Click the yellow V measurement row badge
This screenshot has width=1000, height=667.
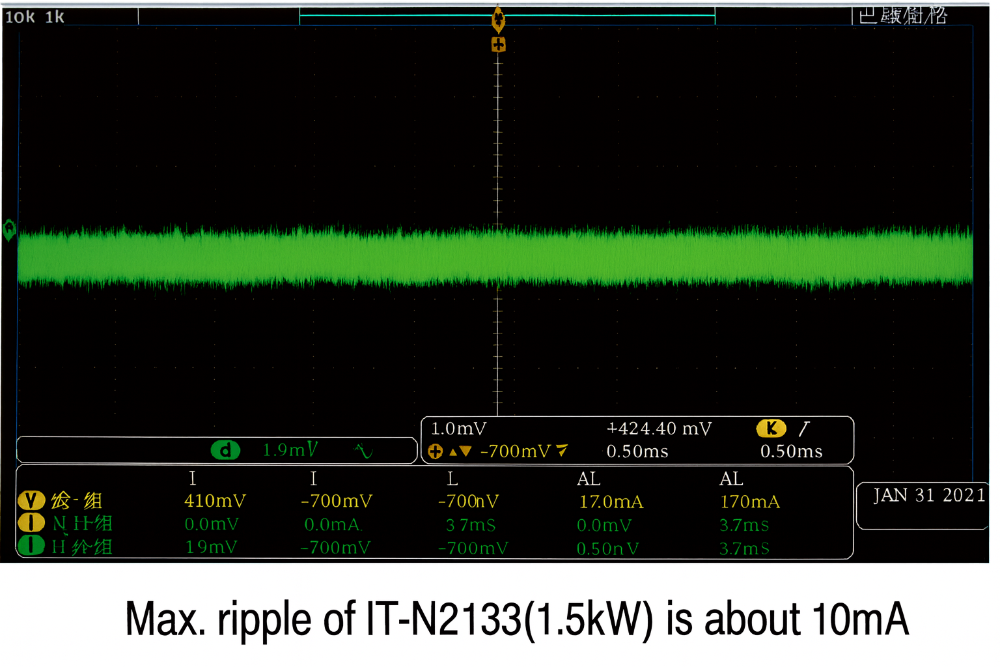tap(28, 501)
